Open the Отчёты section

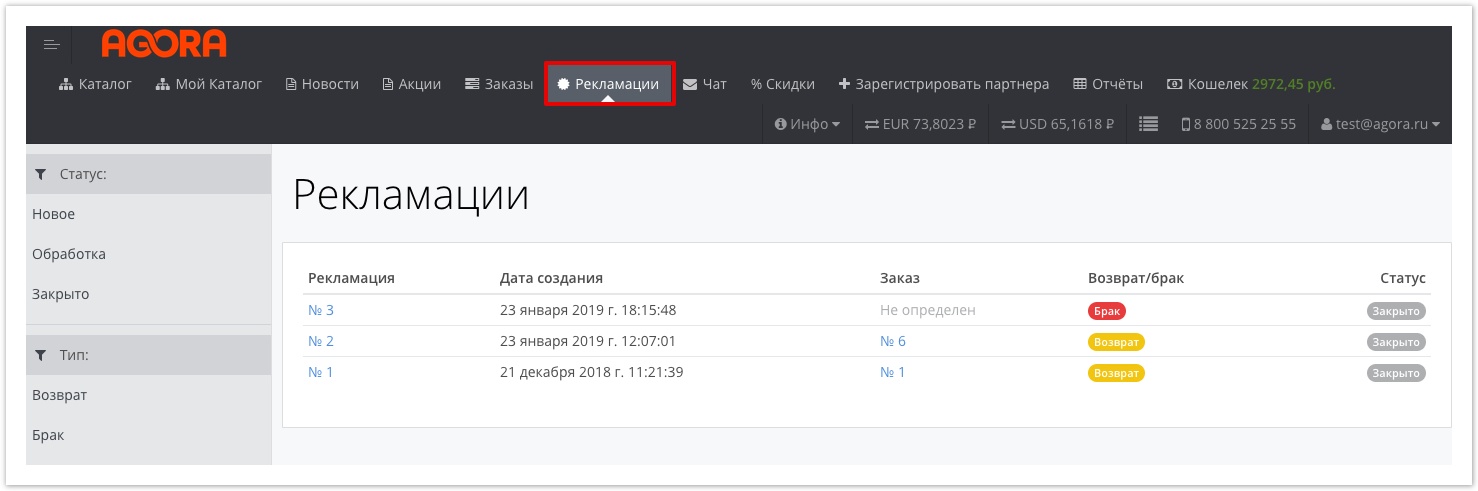click(1108, 84)
